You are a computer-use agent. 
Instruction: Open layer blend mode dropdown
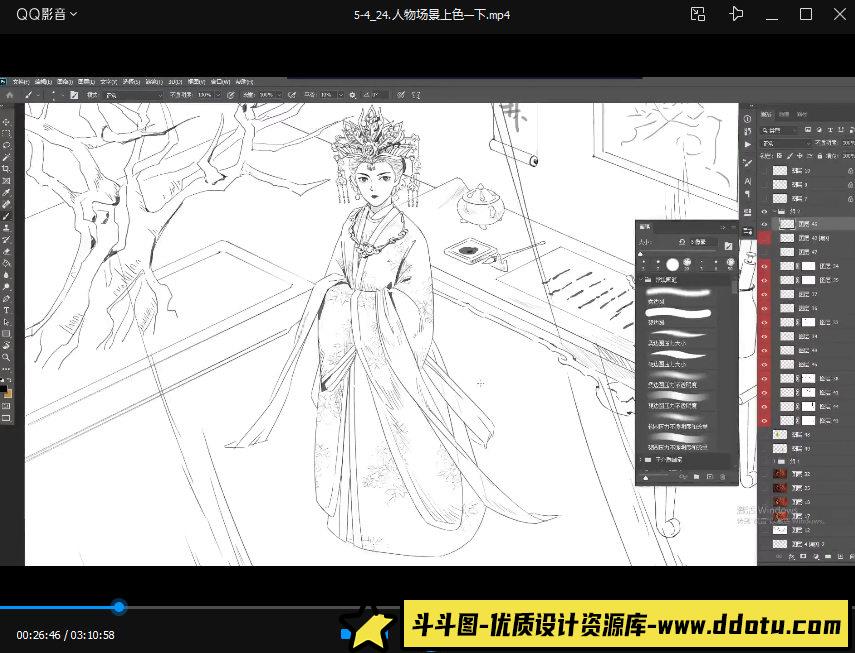(x=786, y=143)
